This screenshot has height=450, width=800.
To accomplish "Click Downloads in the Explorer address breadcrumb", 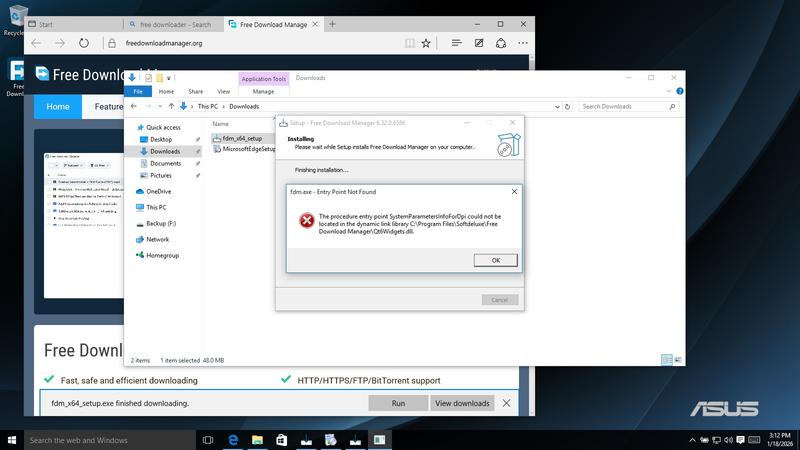I will [244, 106].
